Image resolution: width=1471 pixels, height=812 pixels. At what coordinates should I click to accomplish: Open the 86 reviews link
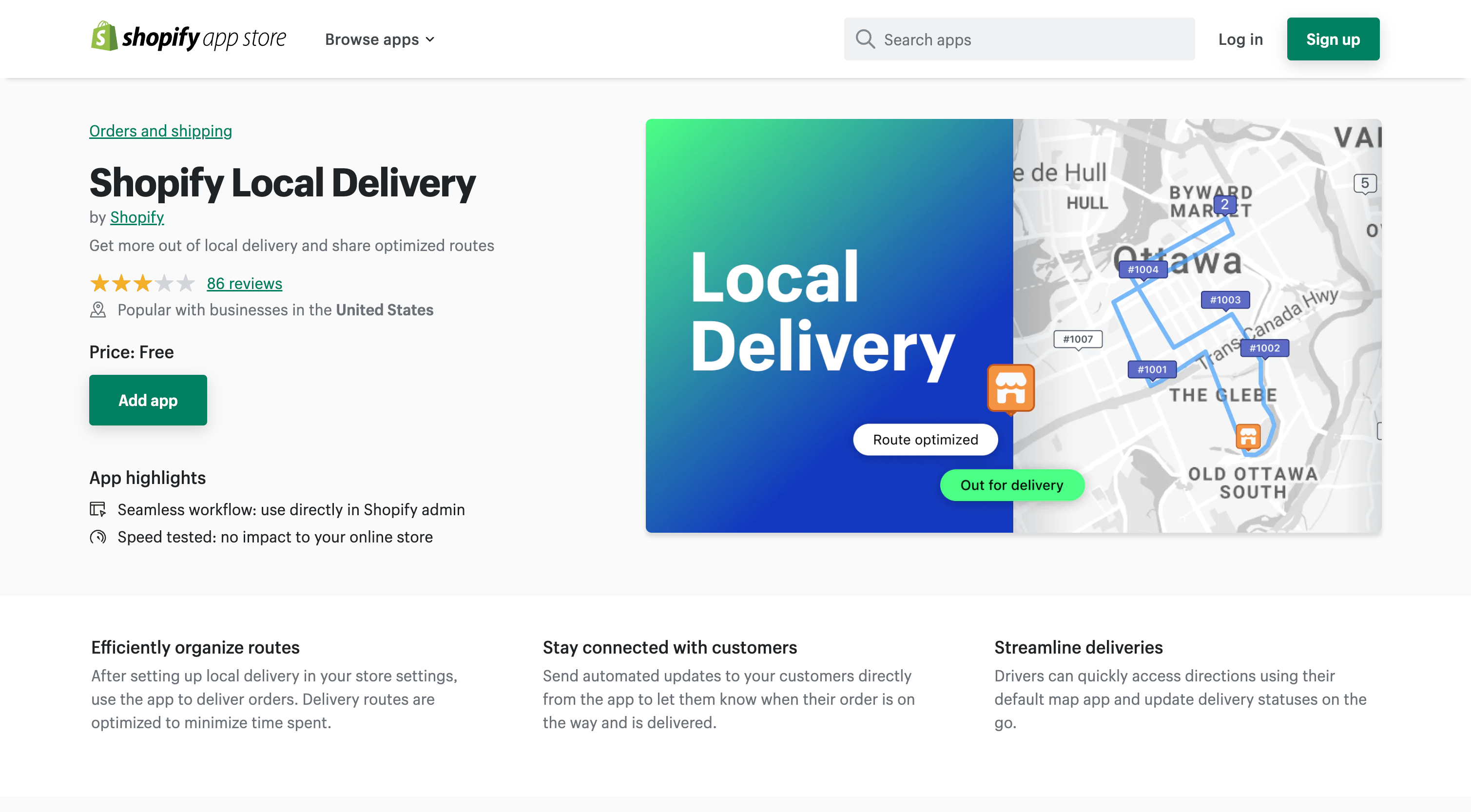244,283
